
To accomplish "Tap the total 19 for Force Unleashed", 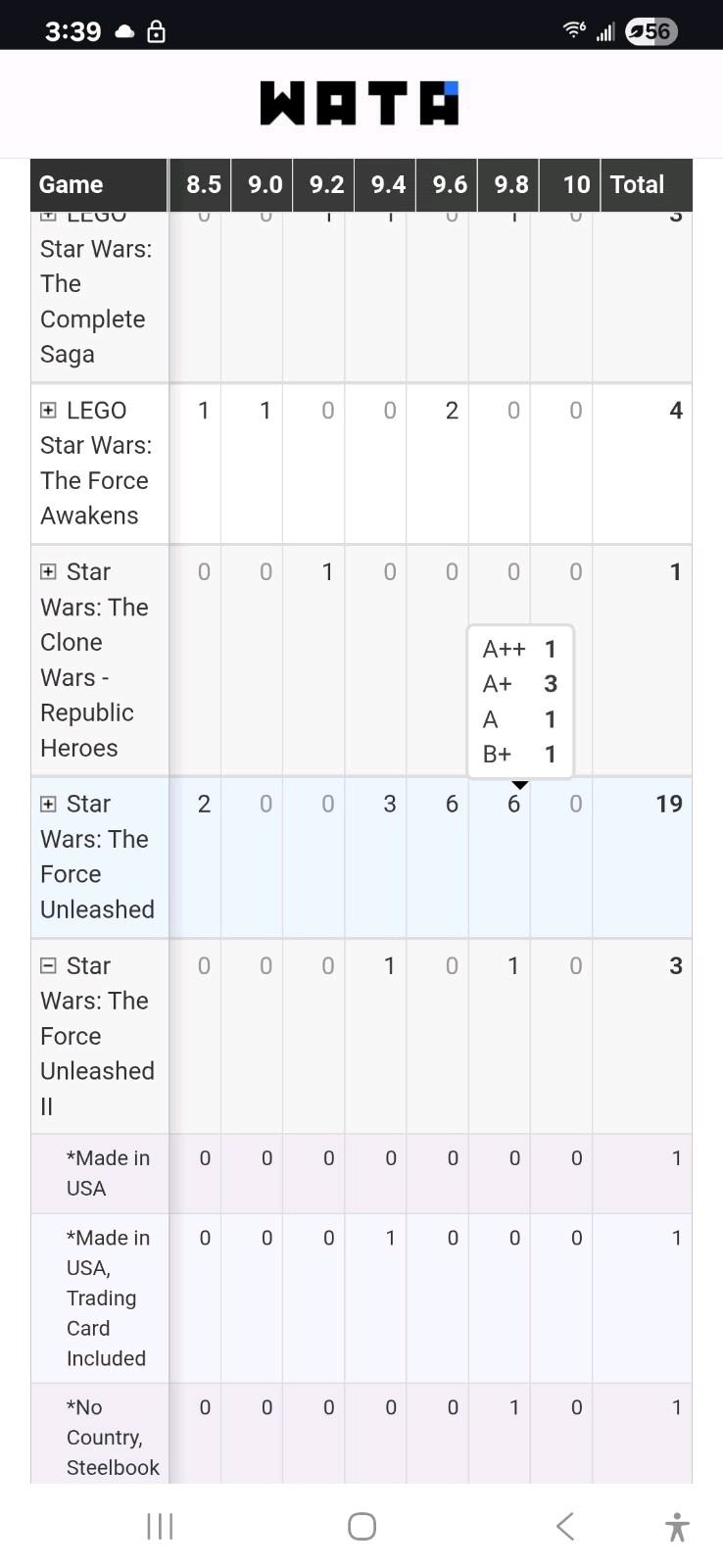I will [669, 805].
